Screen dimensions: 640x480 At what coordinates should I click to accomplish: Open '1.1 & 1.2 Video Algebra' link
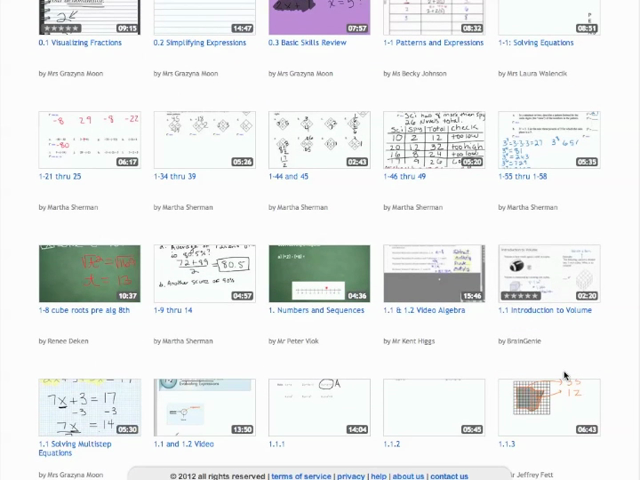click(424, 311)
